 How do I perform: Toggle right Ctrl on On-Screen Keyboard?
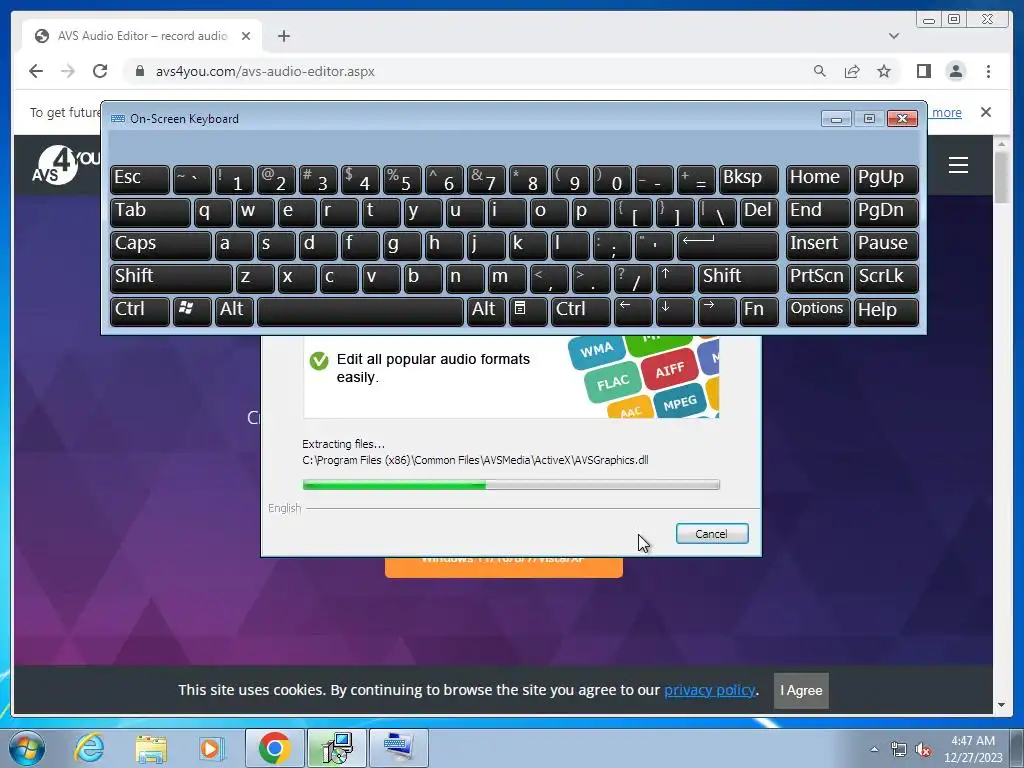point(581,311)
